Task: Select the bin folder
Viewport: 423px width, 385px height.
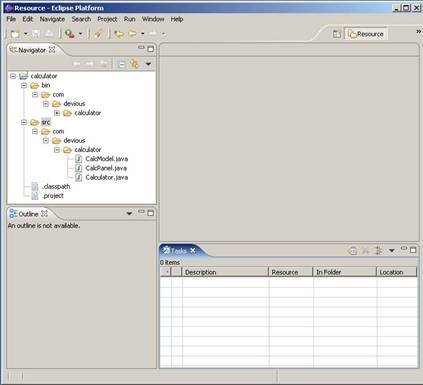Action: [x=46, y=85]
